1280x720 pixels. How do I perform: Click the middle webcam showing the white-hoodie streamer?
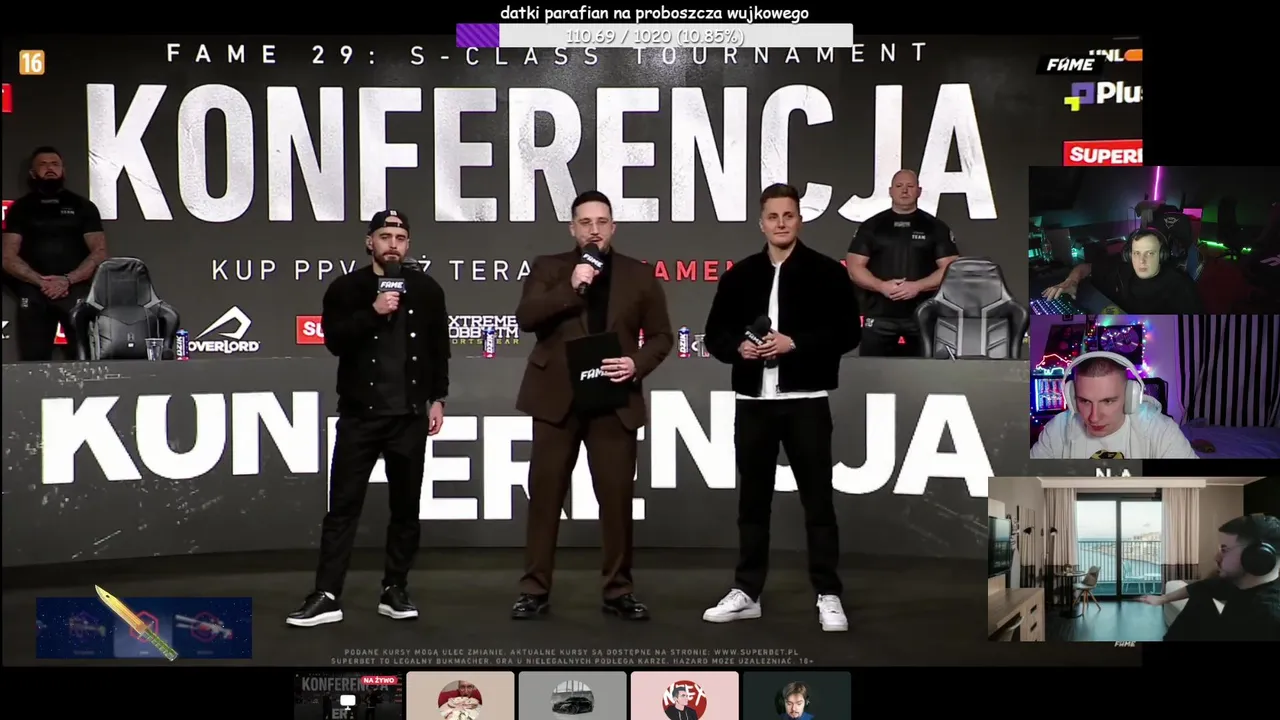point(1154,387)
